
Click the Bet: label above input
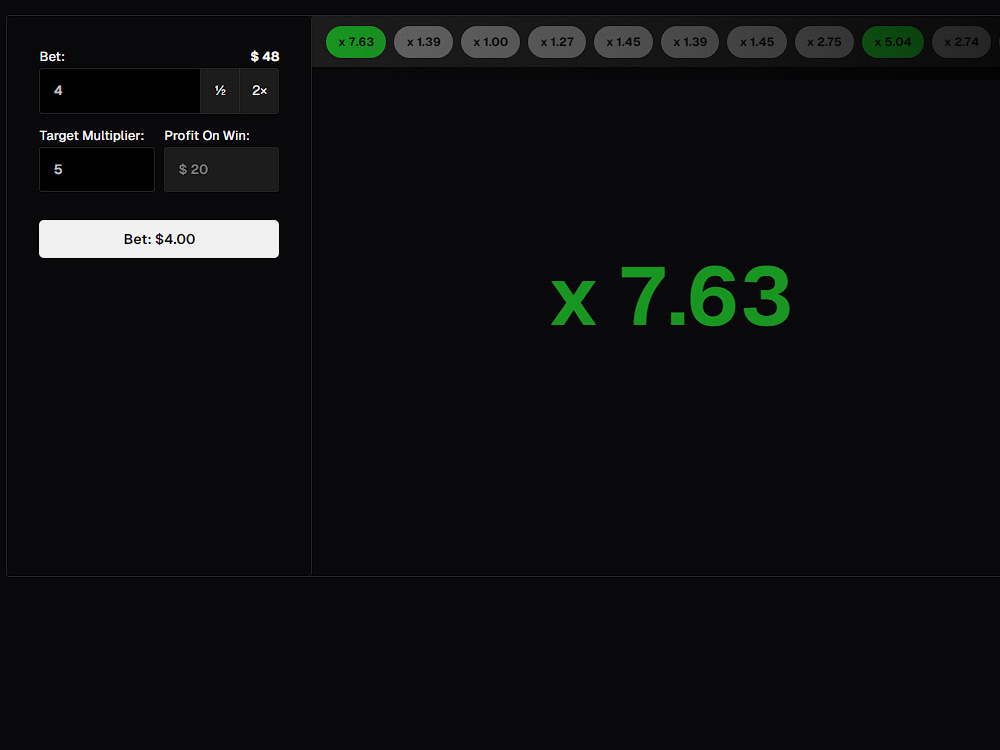[52, 56]
